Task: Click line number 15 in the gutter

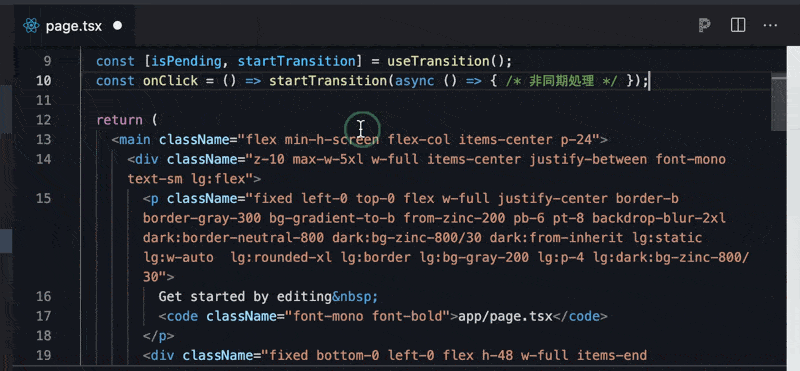Action: pyautogui.click(x=43, y=199)
